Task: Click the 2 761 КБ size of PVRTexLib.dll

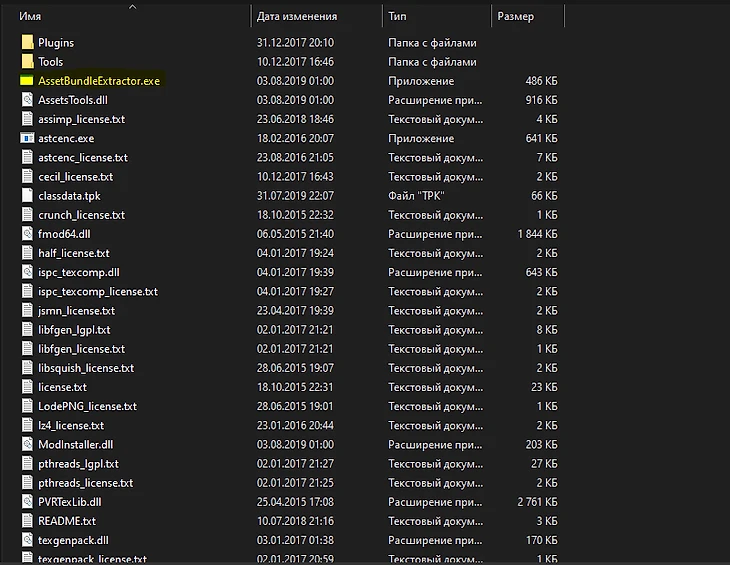Action: [x=537, y=502]
